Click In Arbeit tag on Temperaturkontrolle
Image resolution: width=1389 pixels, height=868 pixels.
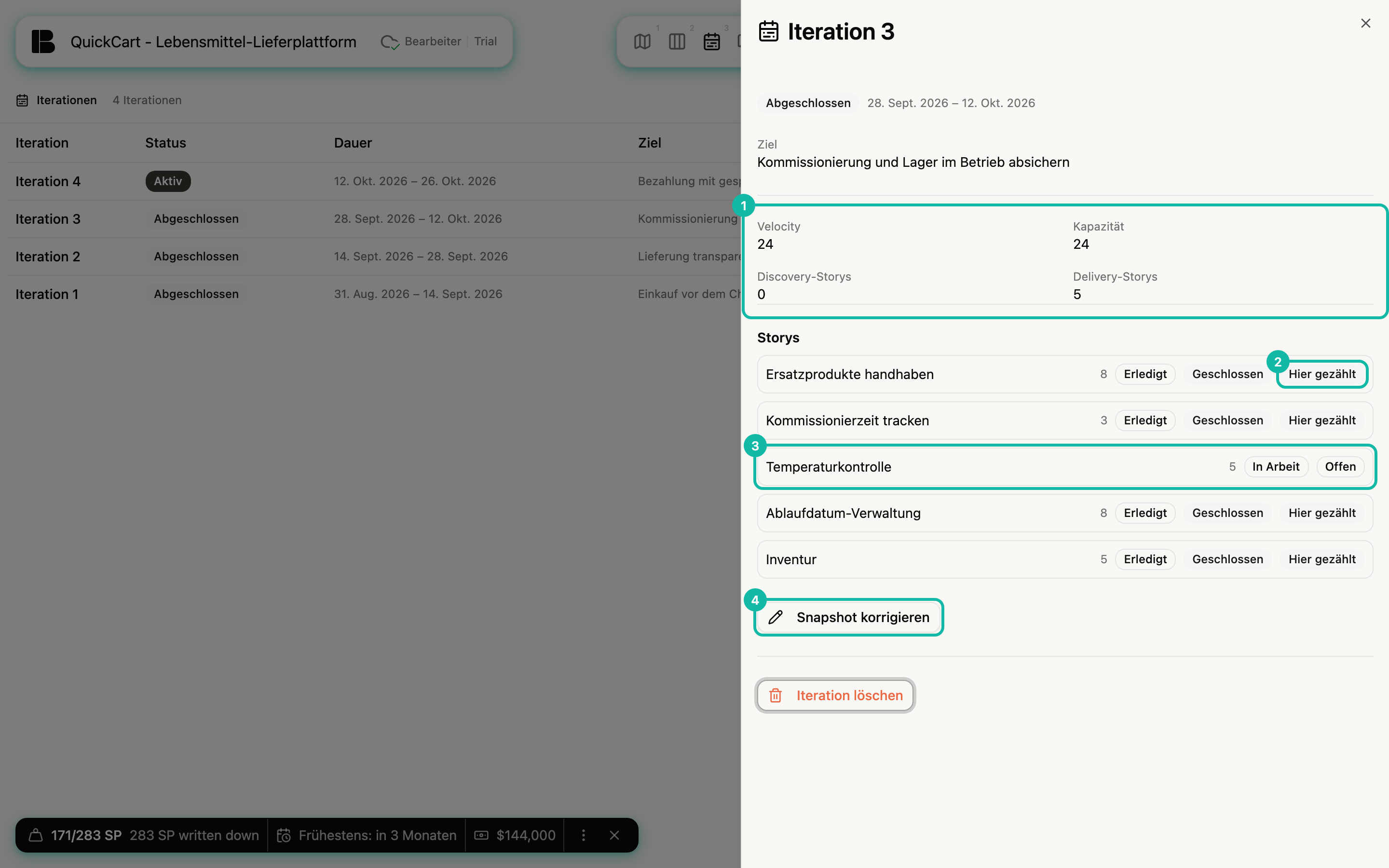pos(1276,467)
